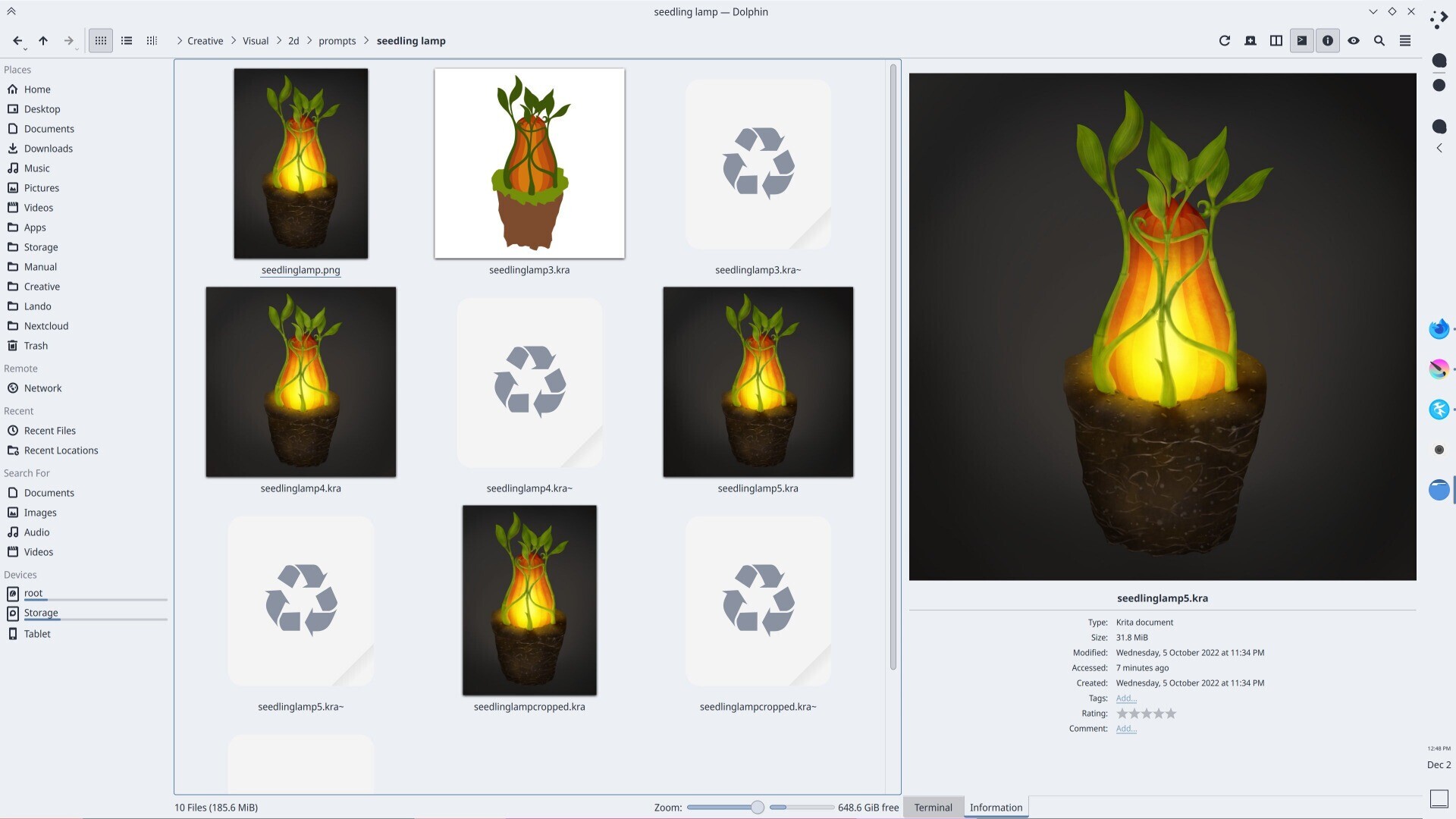The width and height of the screenshot is (1456, 819).
Task: Go up to the parent folder
Action: [x=43, y=41]
